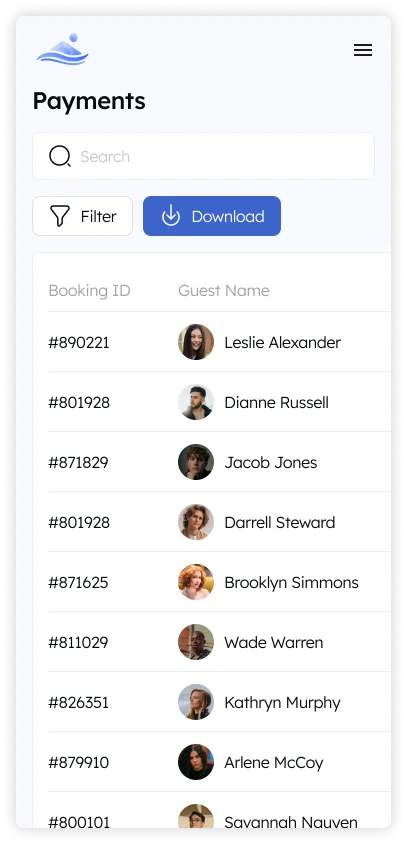Select guest name Arlene McCoy

[274, 763]
